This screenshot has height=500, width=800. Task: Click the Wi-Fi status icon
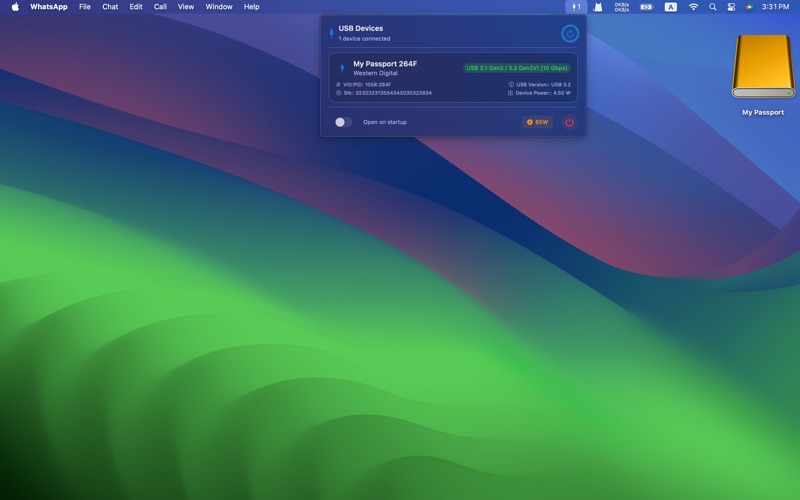point(693,7)
